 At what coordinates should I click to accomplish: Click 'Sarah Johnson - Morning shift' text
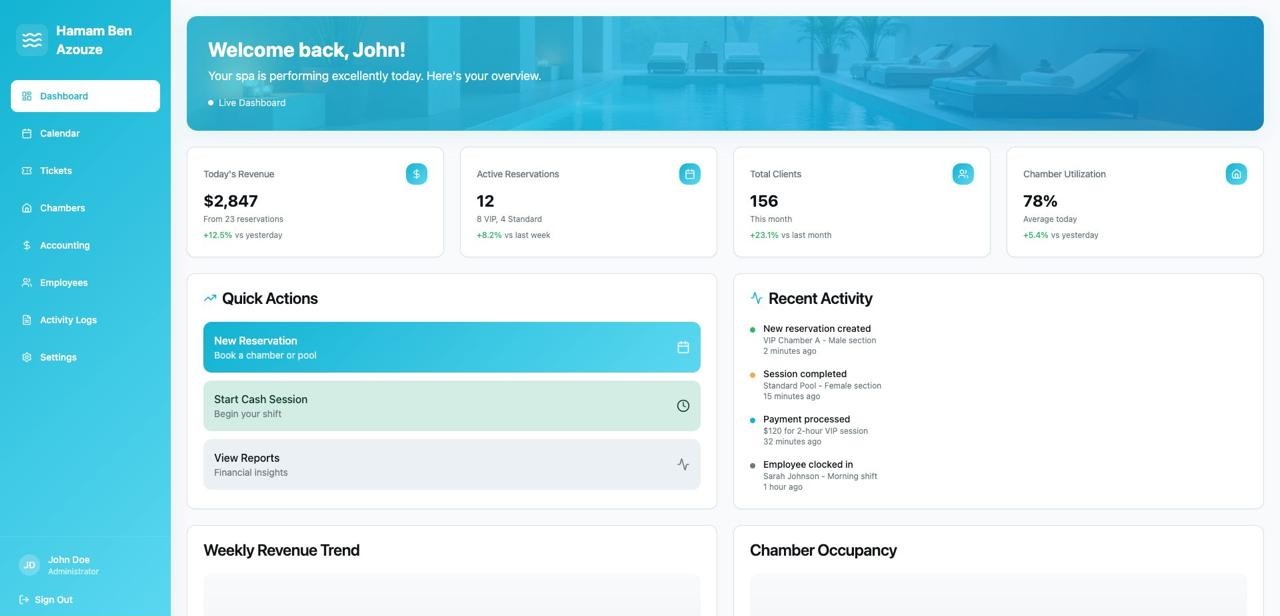point(820,476)
